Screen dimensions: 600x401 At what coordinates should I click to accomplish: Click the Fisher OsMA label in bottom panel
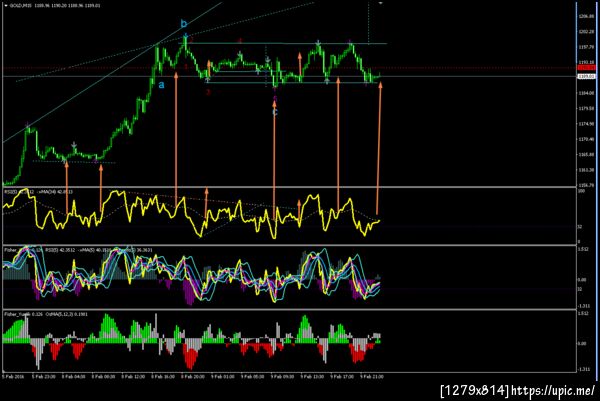46,314
